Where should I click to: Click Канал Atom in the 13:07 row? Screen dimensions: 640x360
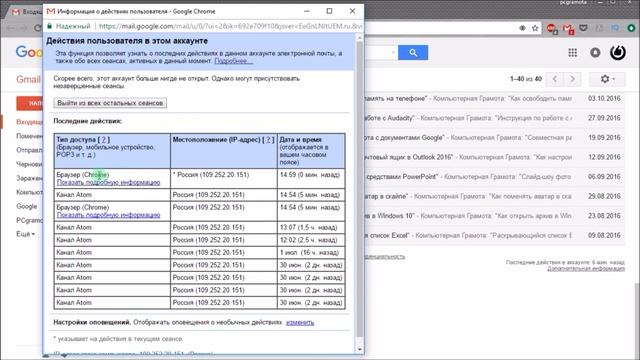click(74, 227)
